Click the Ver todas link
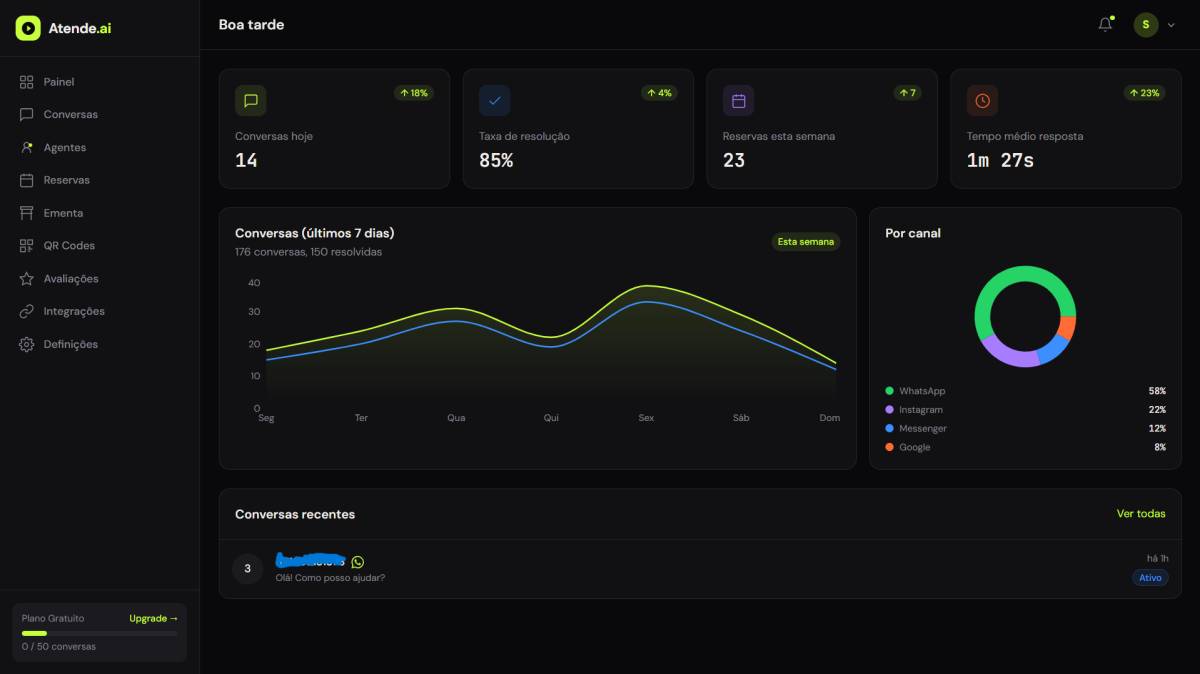1200x674 pixels. click(x=1141, y=514)
